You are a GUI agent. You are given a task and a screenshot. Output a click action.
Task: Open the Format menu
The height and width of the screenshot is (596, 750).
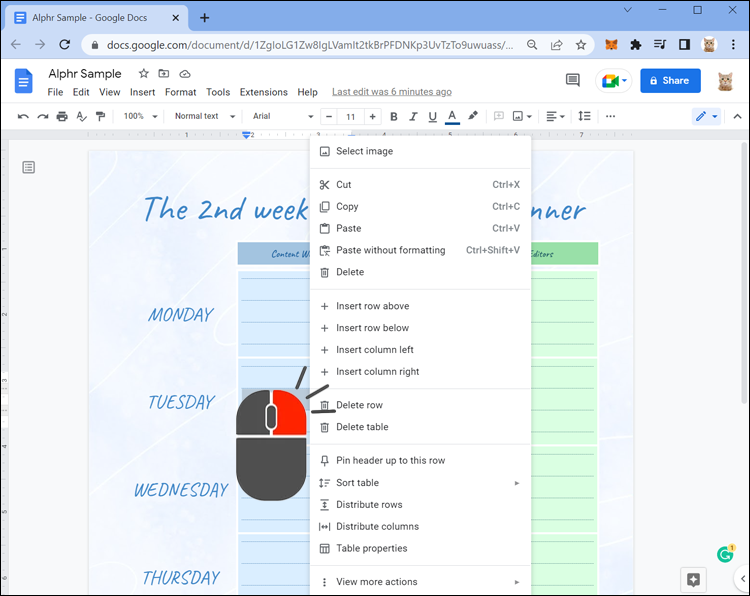[180, 92]
